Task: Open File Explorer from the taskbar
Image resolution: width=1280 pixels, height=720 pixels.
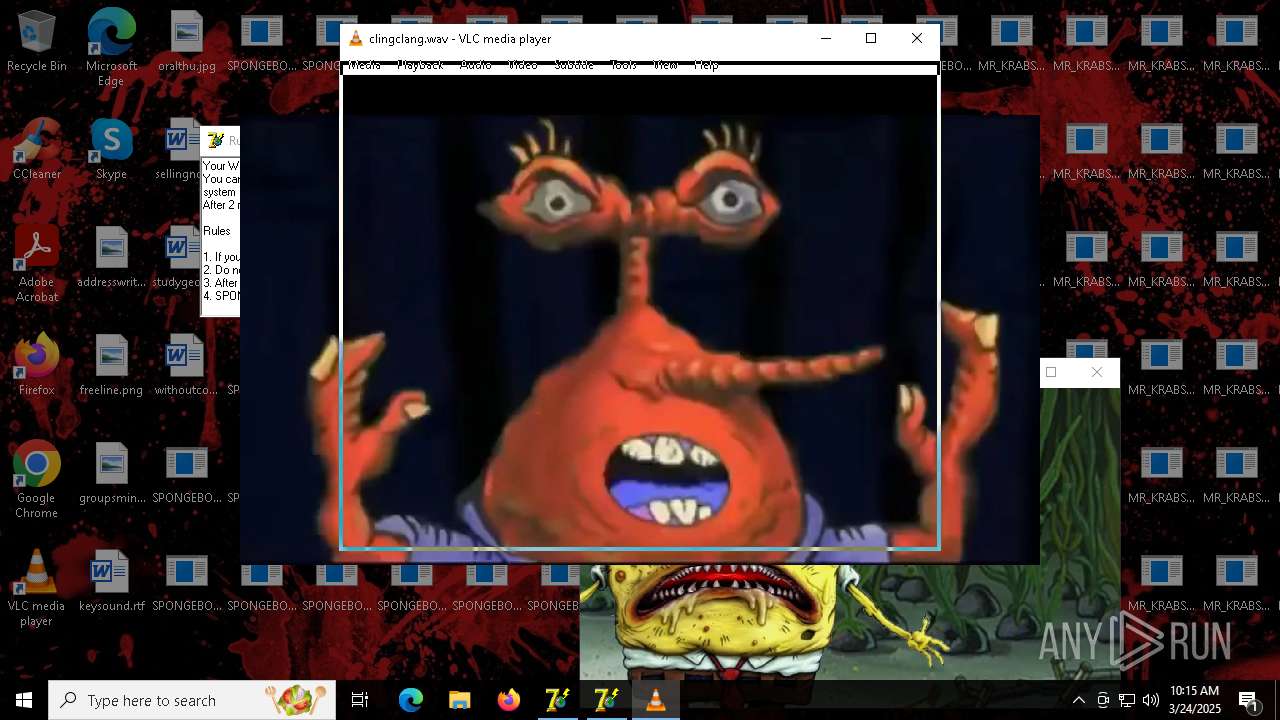Action: pyautogui.click(x=459, y=700)
